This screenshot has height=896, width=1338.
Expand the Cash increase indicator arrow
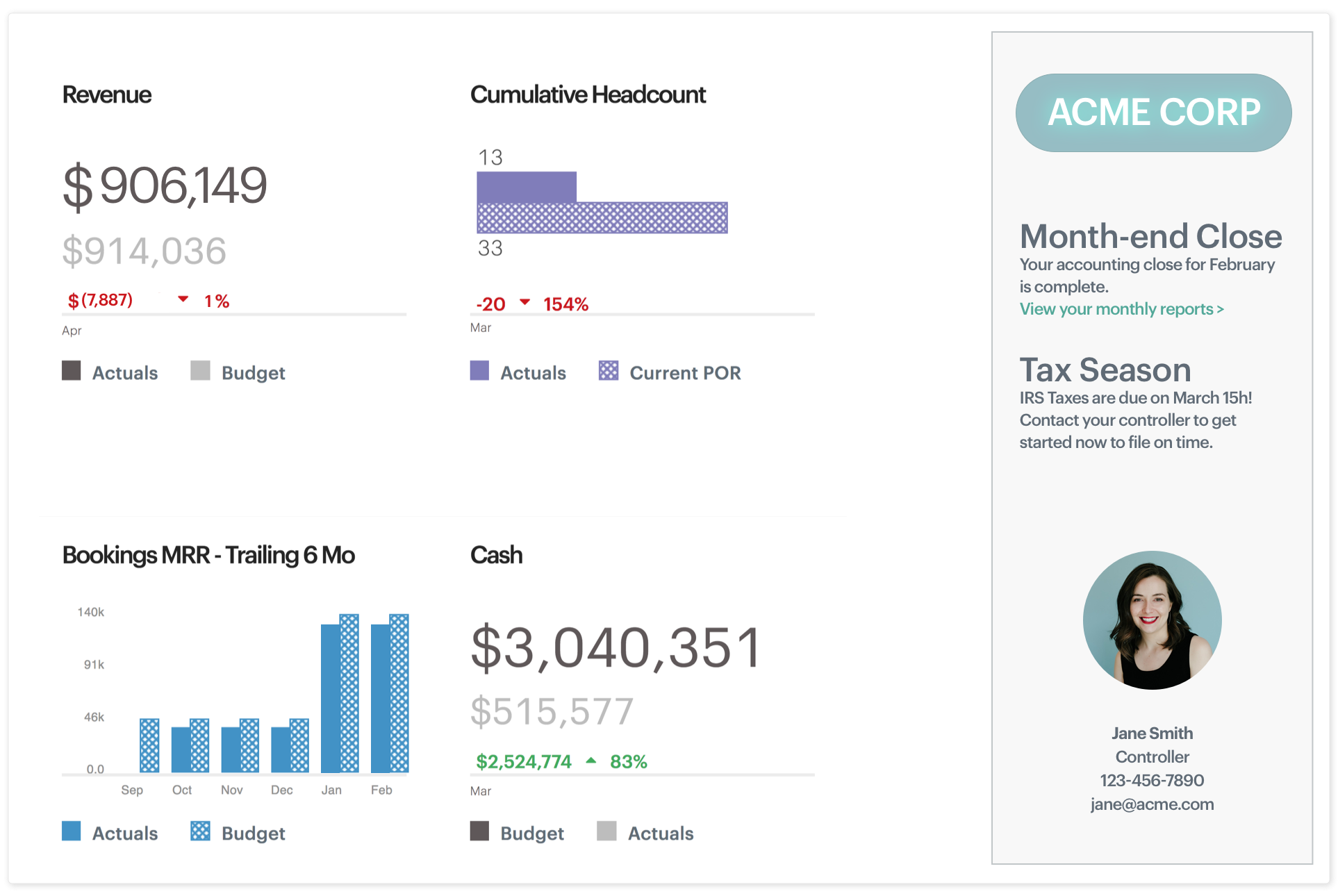coord(591,761)
